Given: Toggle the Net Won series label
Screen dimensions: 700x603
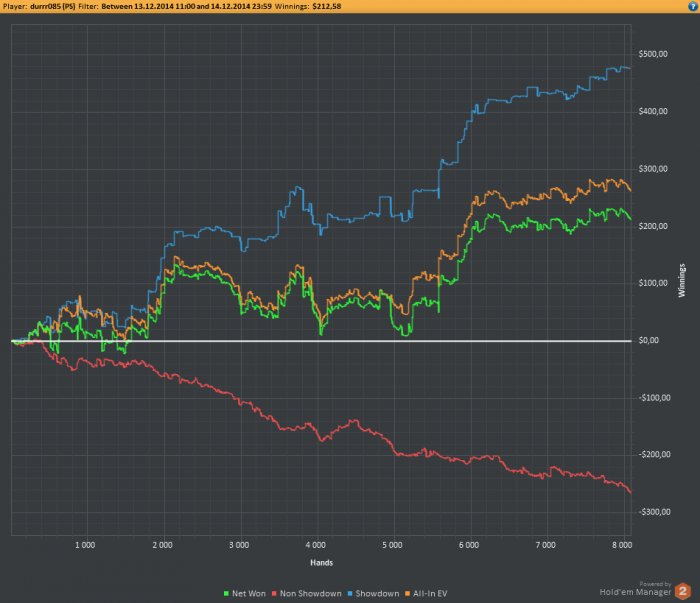Looking at the screenshot, I should coord(249,594).
